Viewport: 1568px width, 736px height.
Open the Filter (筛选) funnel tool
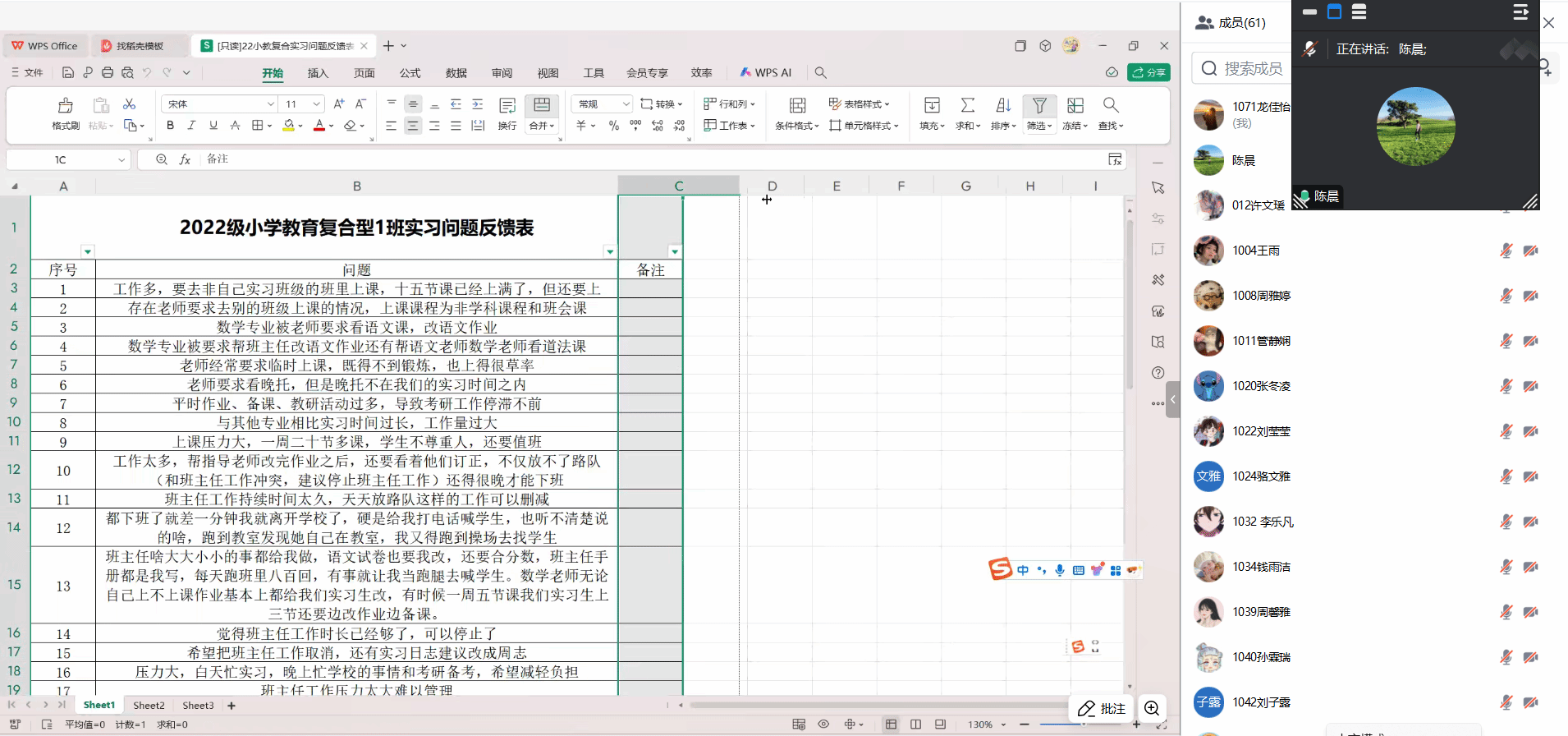point(1039,106)
